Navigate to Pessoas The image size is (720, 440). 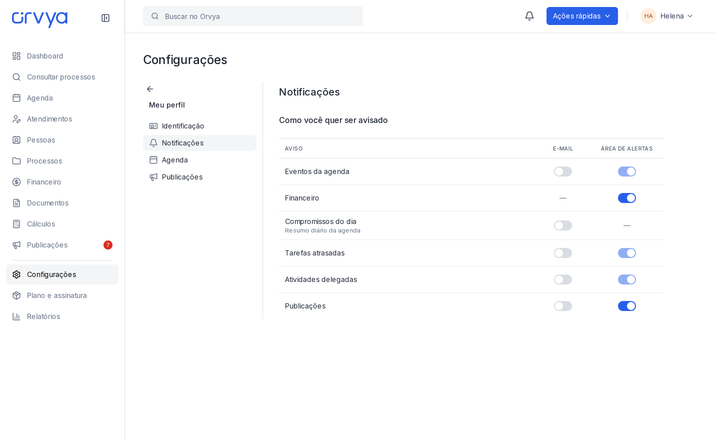point(62,140)
